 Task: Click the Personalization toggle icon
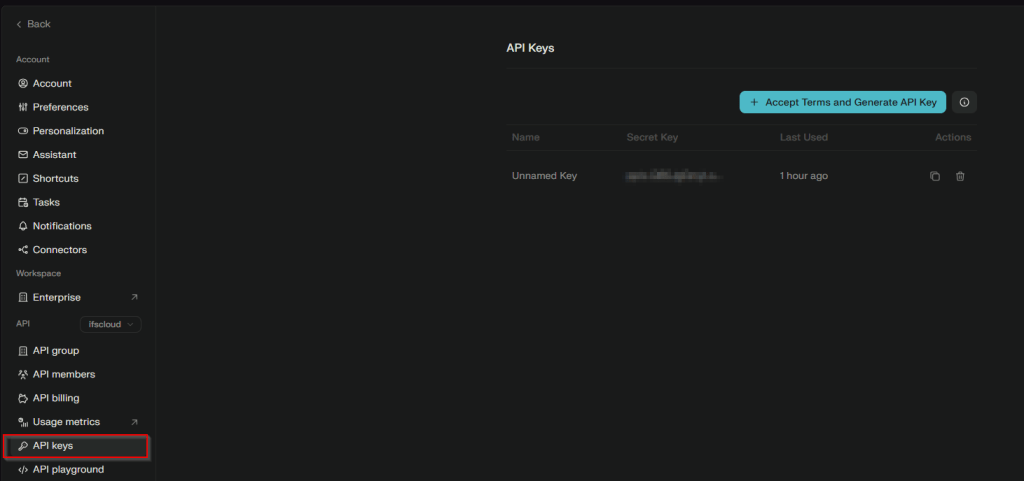tap(23, 131)
